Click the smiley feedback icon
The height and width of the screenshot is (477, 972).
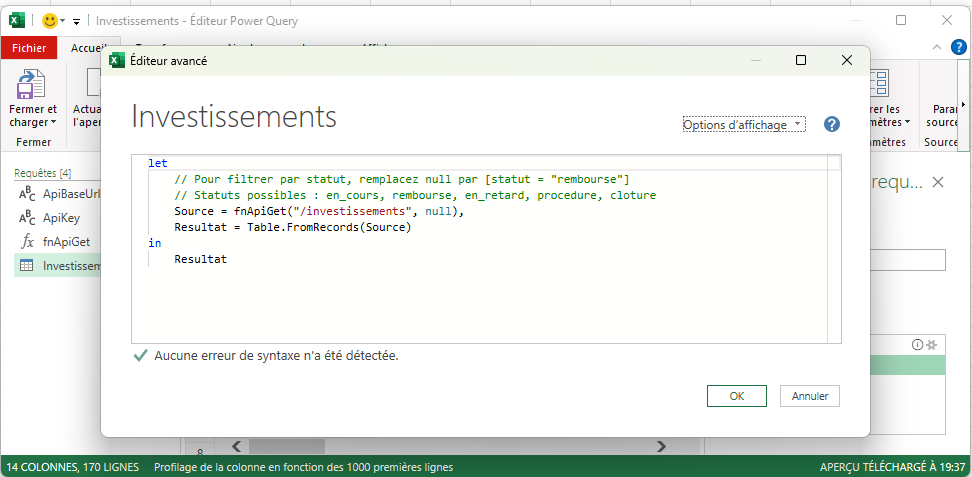pyautogui.click(x=50, y=21)
